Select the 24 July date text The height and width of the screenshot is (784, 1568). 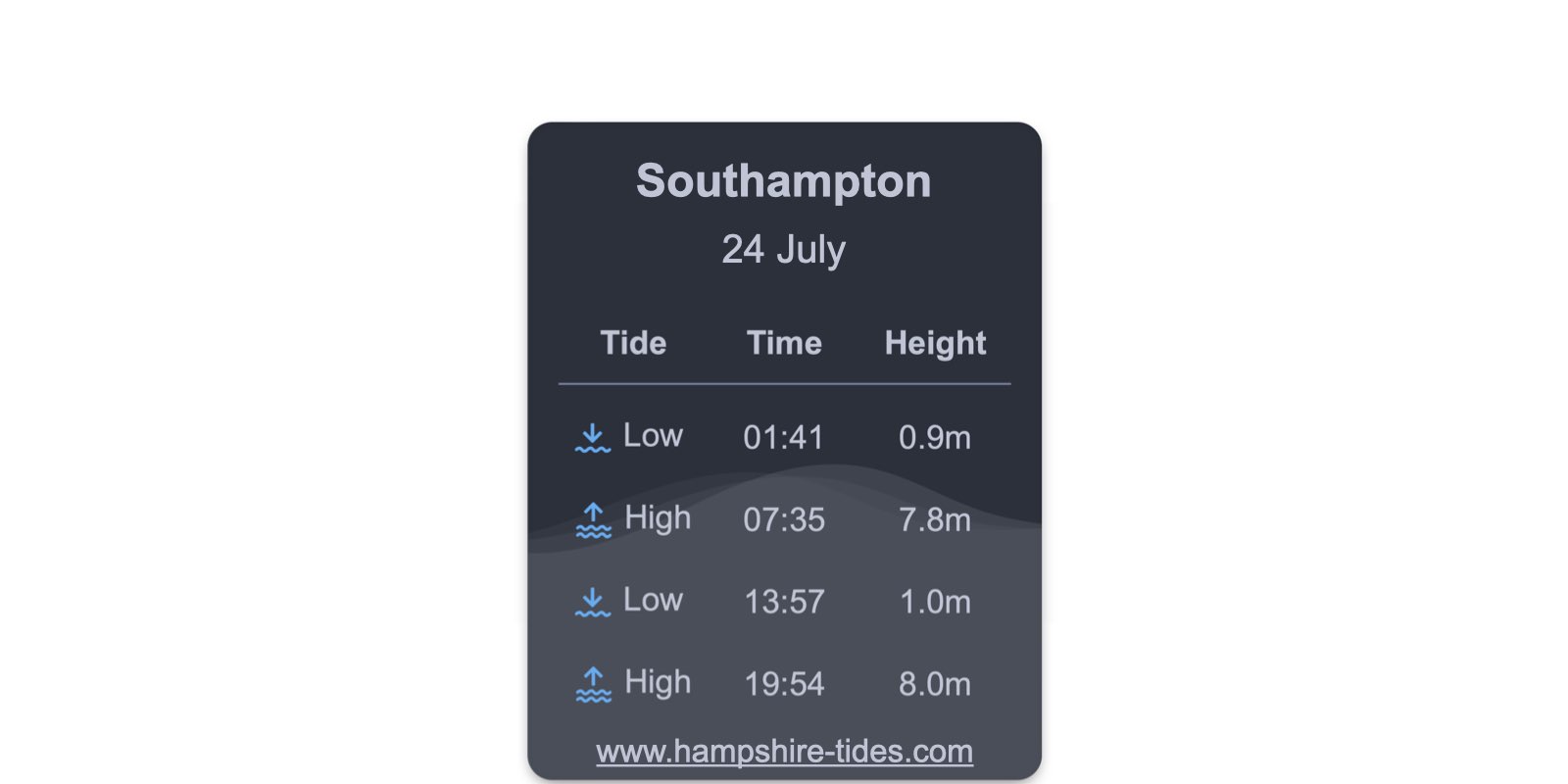click(784, 250)
